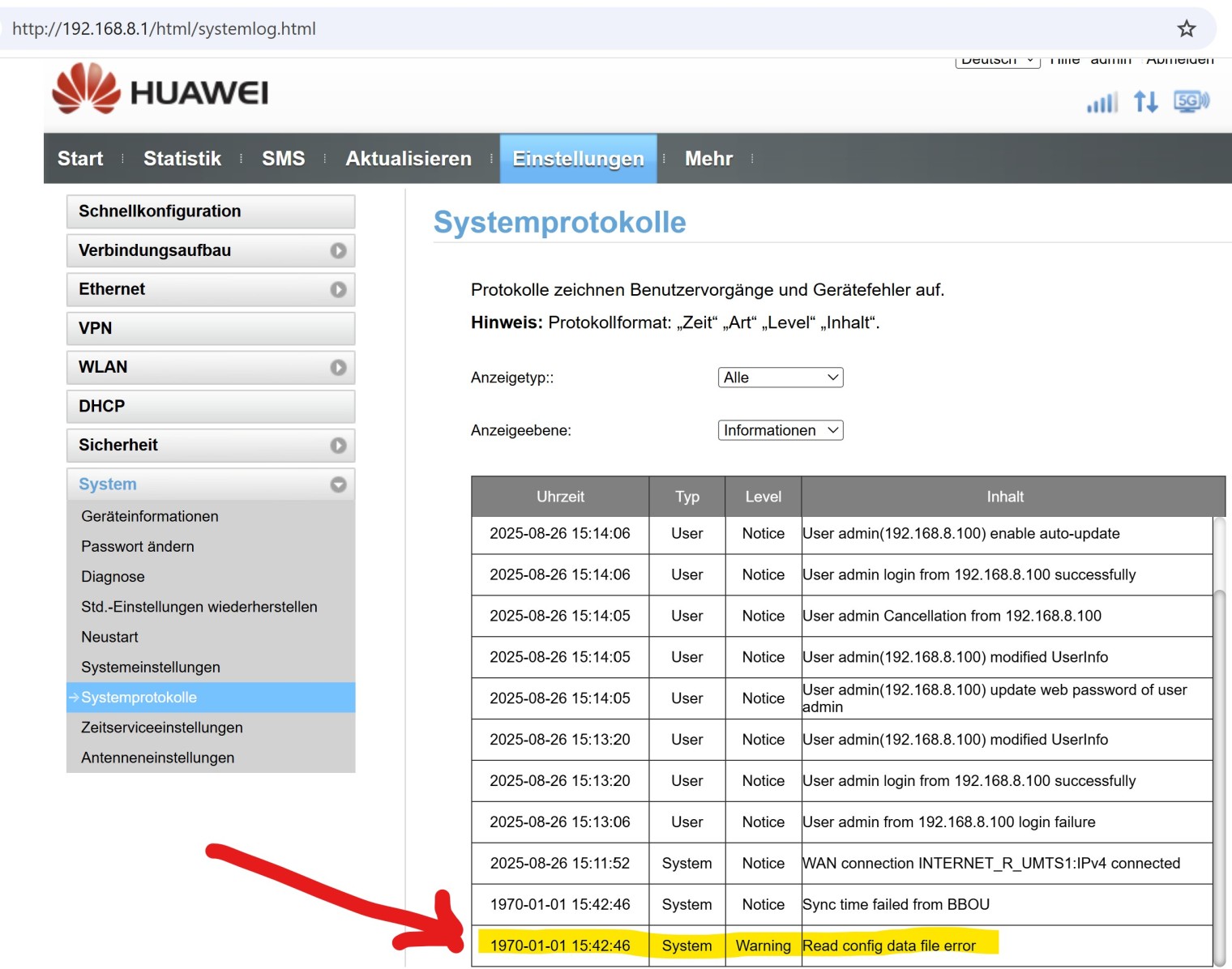The height and width of the screenshot is (969, 1232).
Task: Switch to the Statistik tab
Action: tap(182, 159)
